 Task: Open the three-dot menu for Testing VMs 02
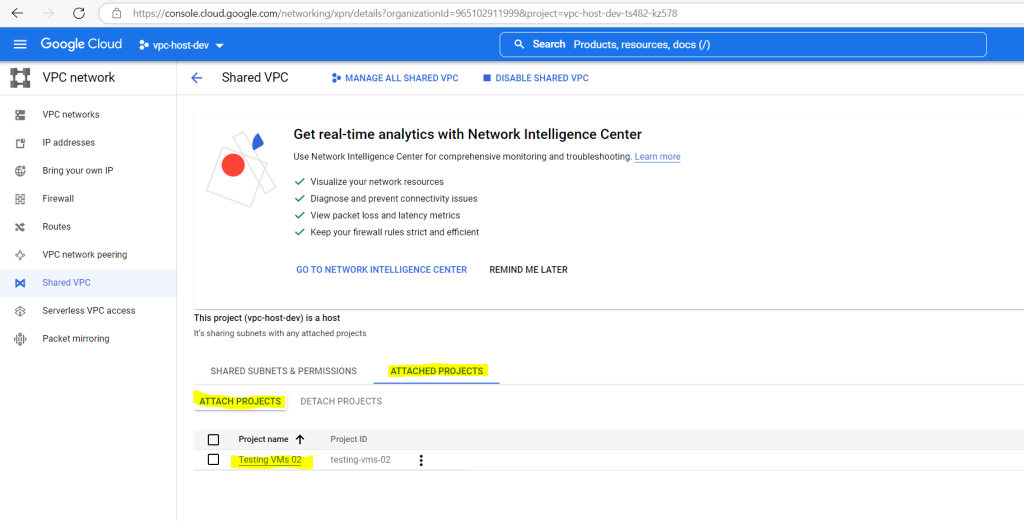click(x=421, y=460)
